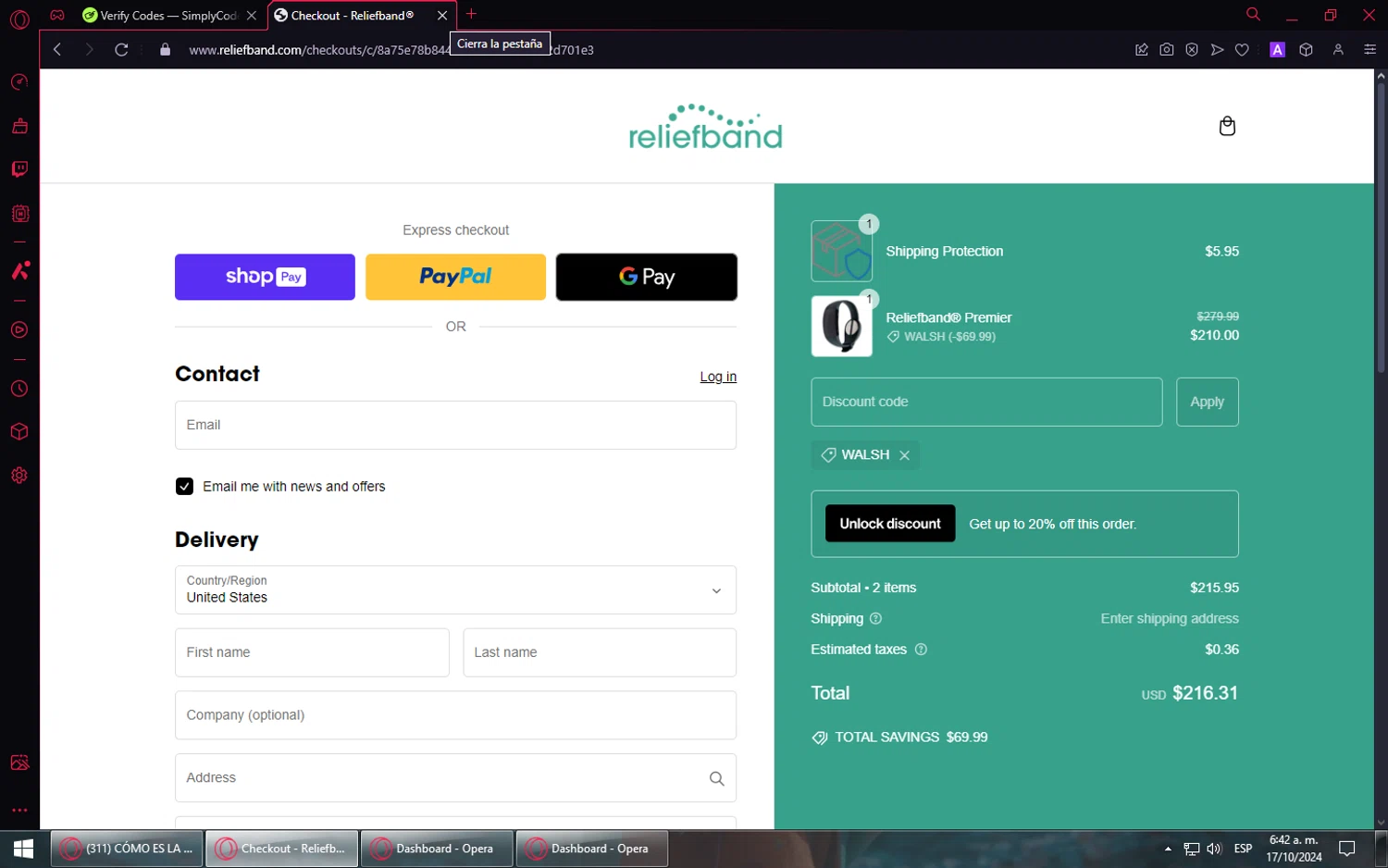Open a new tab with plus button

click(x=471, y=14)
